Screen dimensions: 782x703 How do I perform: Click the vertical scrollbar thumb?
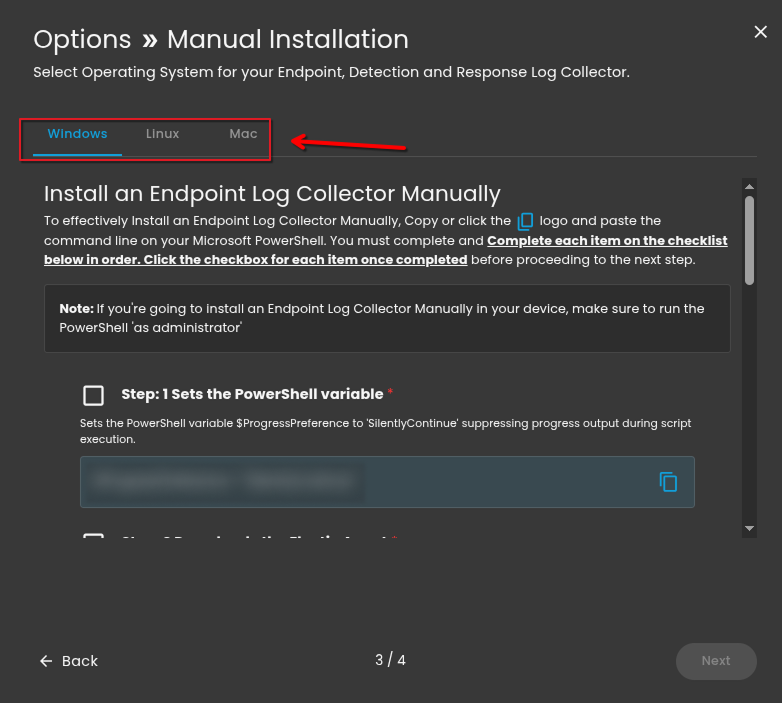[x=749, y=240]
